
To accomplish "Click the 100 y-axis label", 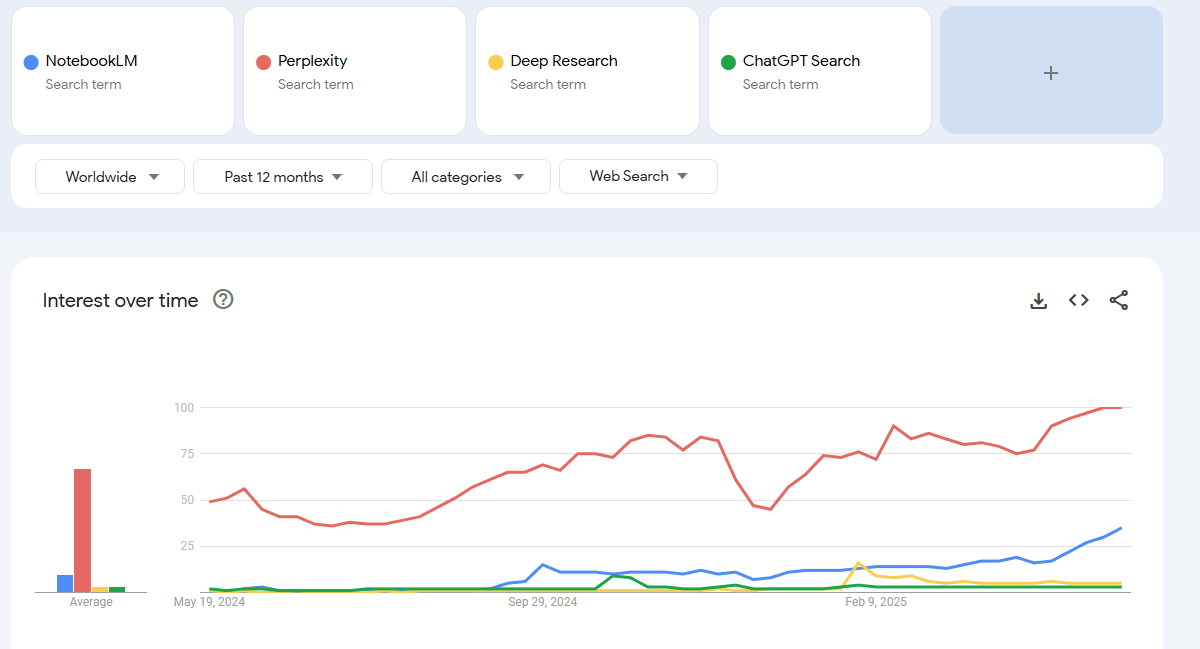I will [x=183, y=408].
